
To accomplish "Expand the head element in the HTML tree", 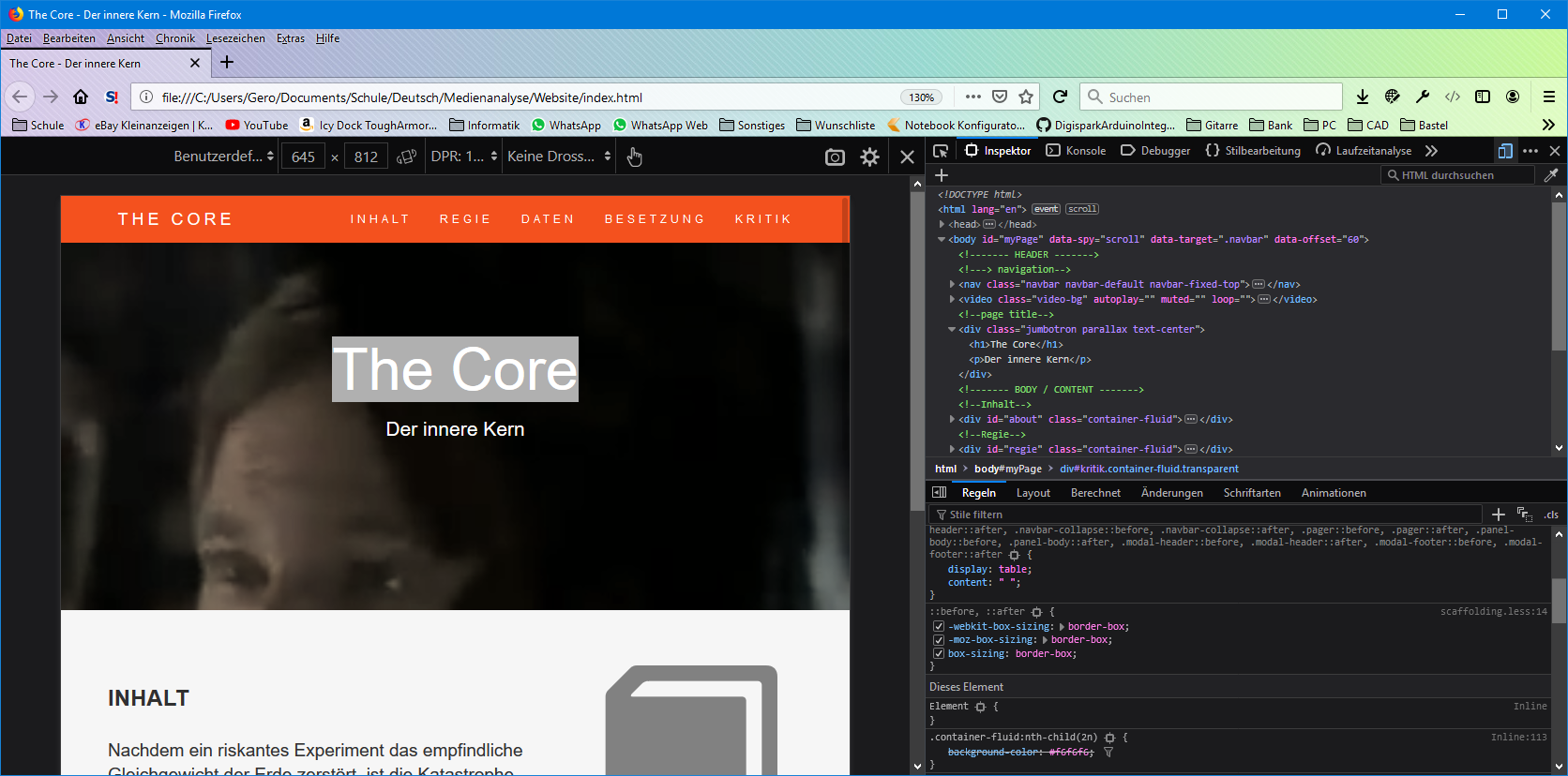I will (942, 225).
